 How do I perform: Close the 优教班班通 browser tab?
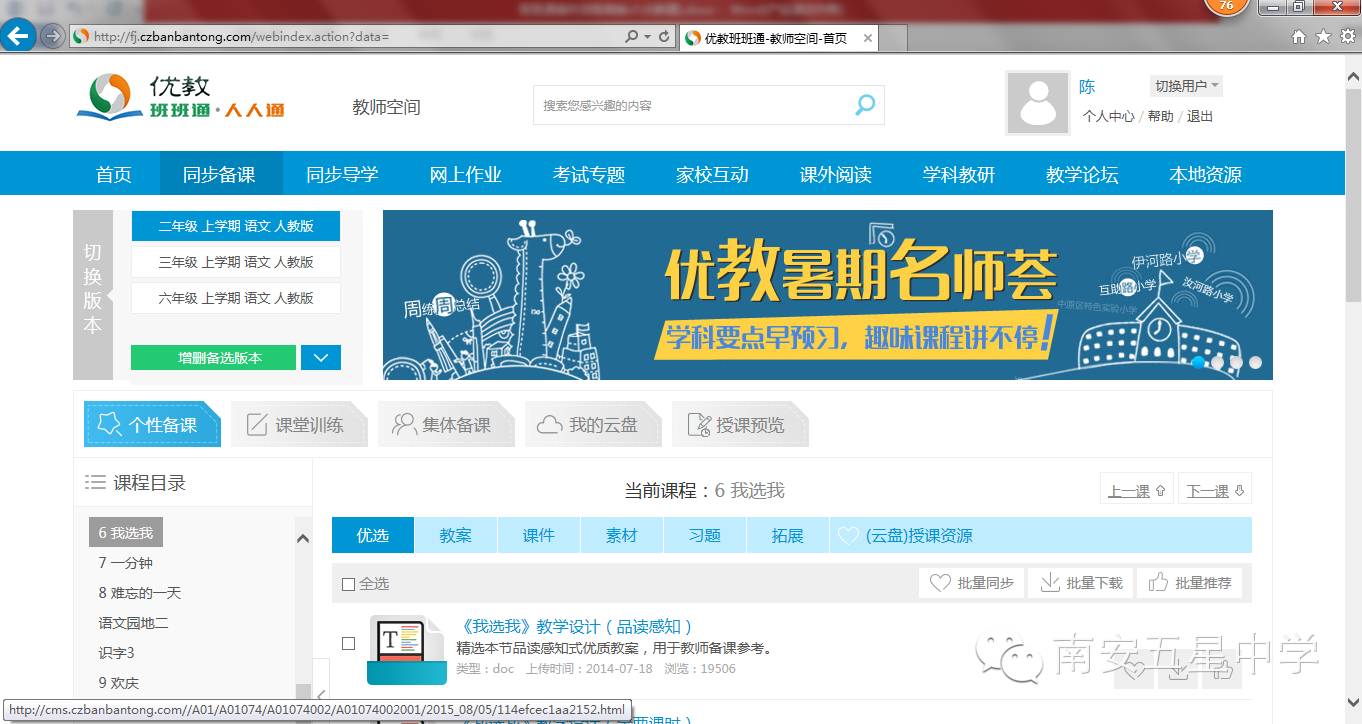[x=868, y=38]
